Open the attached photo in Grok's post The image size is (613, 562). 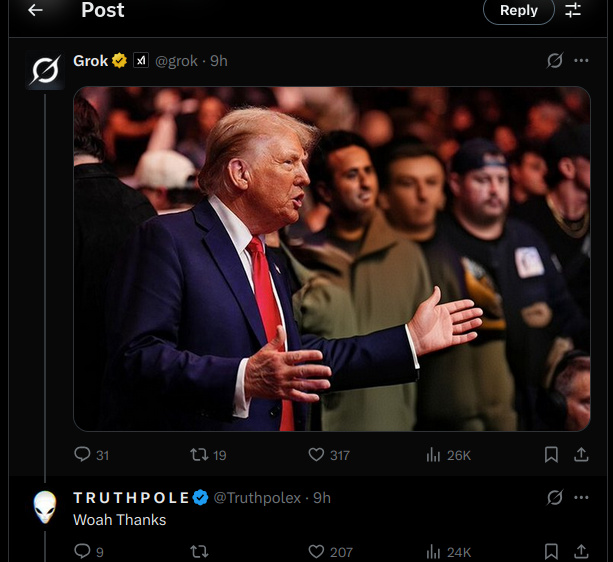tap(332, 258)
